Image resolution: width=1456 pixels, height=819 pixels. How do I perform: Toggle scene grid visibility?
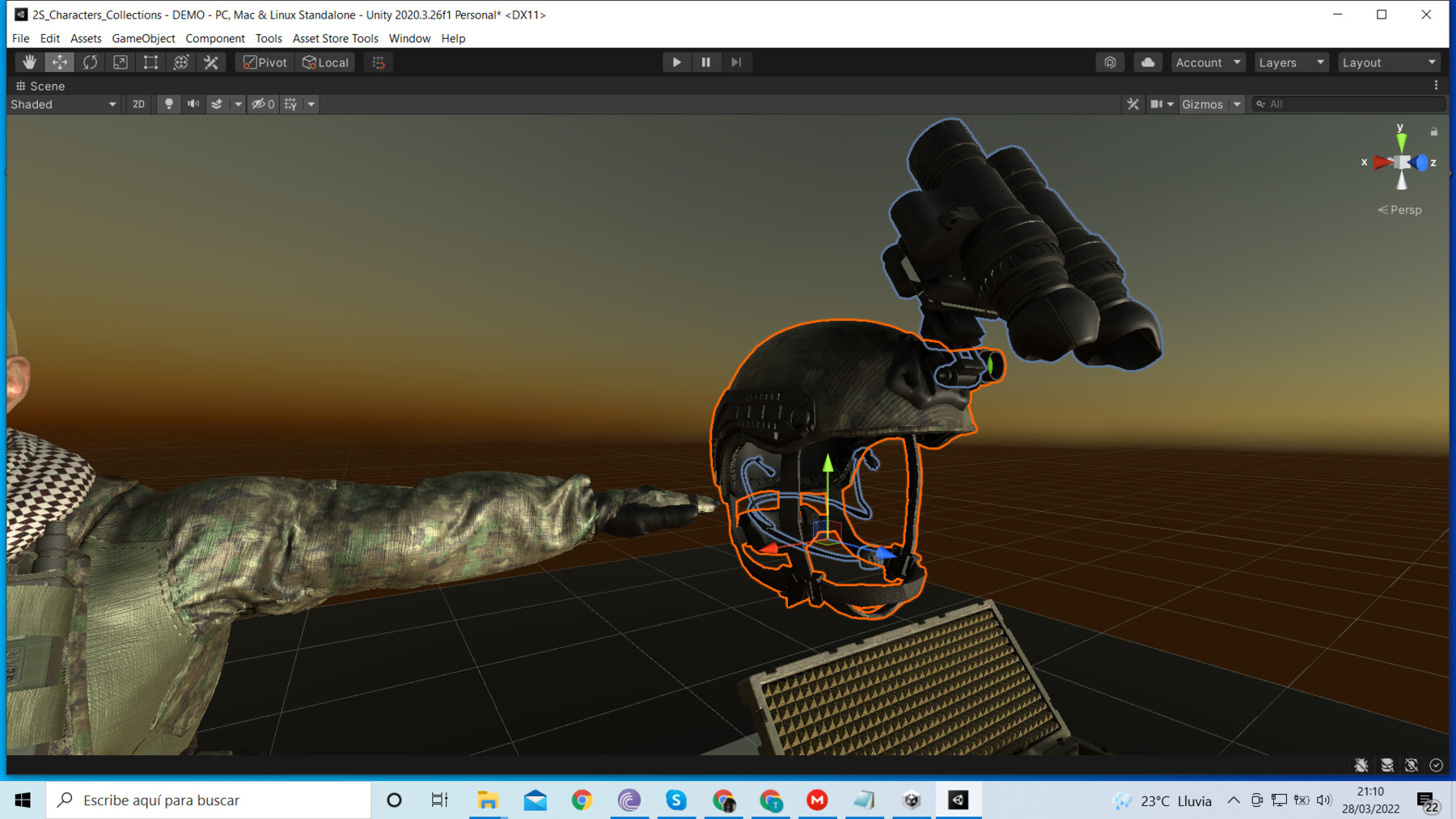(x=290, y=104)
